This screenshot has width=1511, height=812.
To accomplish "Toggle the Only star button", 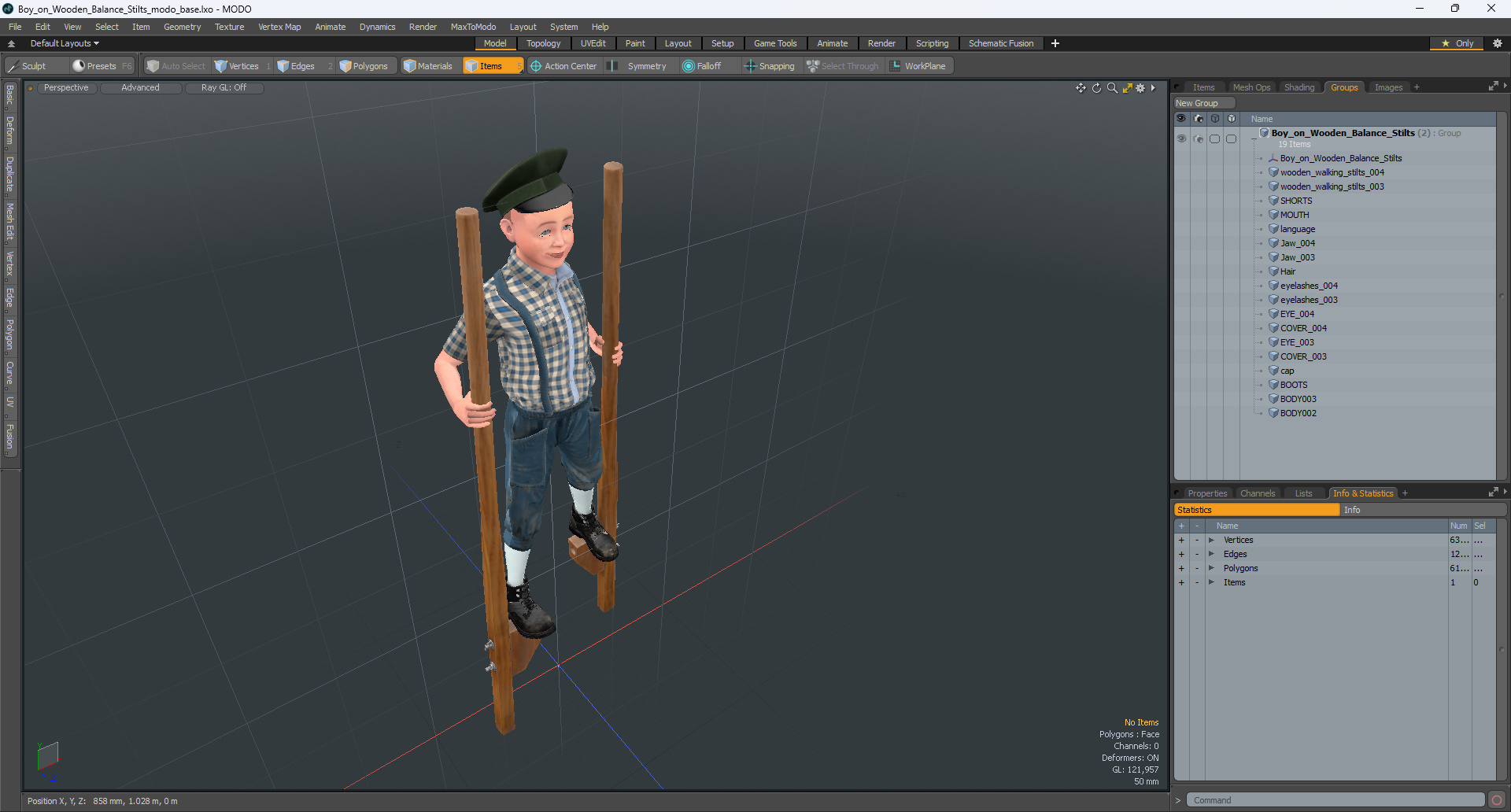I will [1457, 43].
